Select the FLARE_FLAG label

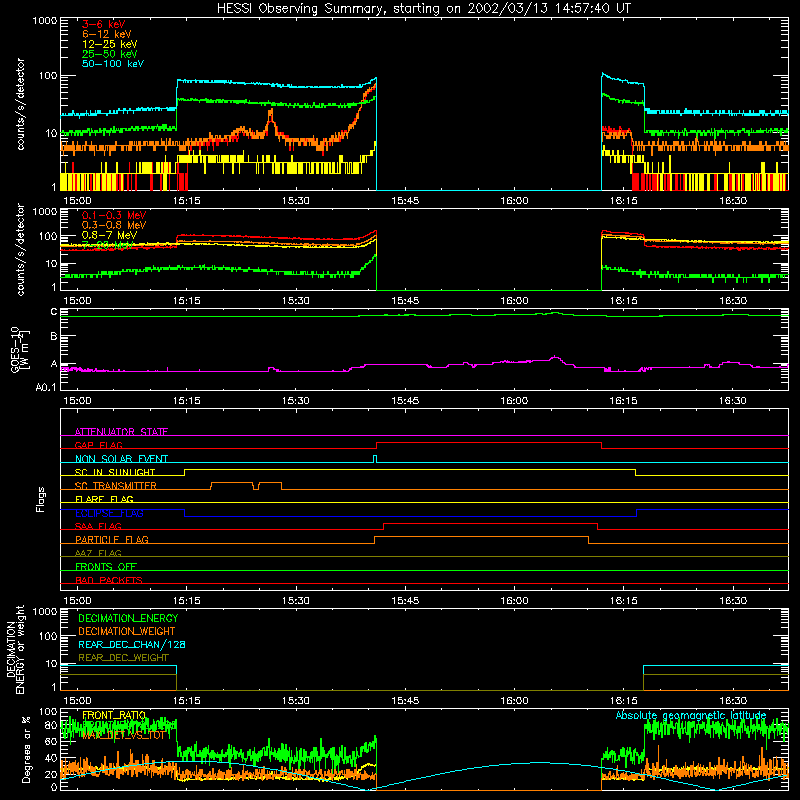tap(104, 499)
